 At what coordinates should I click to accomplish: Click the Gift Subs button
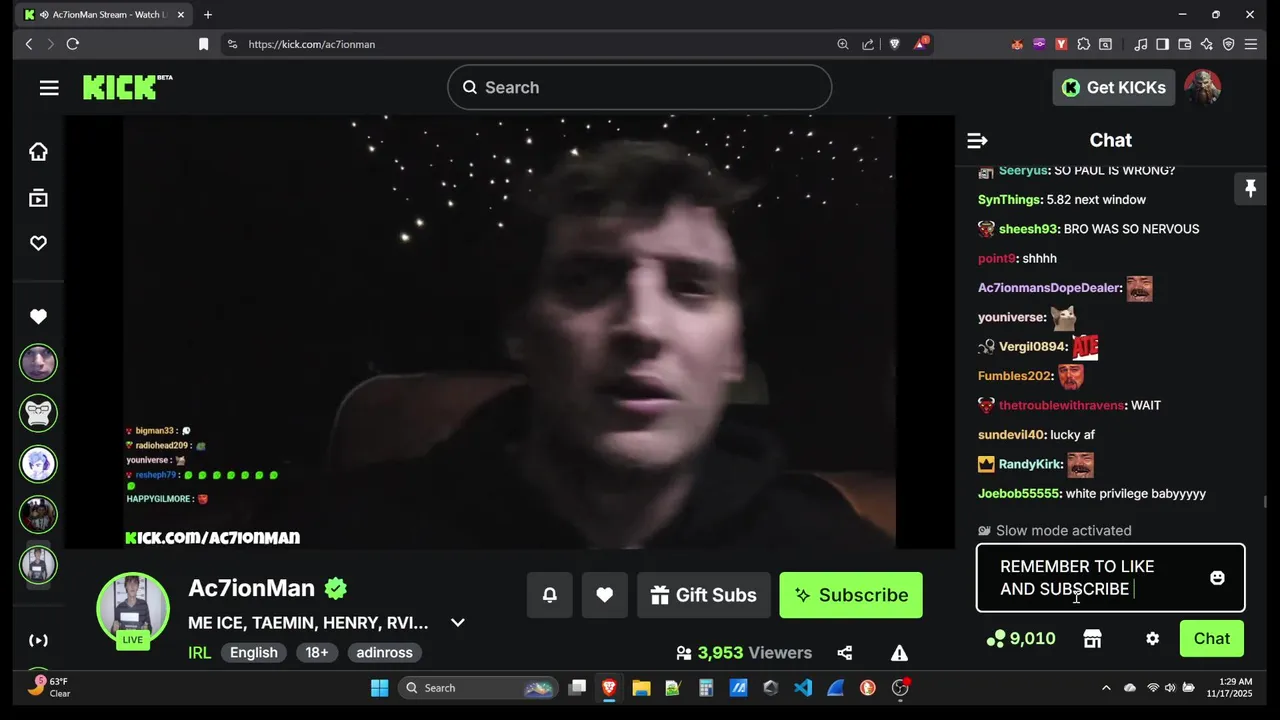(x=704, y=595)
